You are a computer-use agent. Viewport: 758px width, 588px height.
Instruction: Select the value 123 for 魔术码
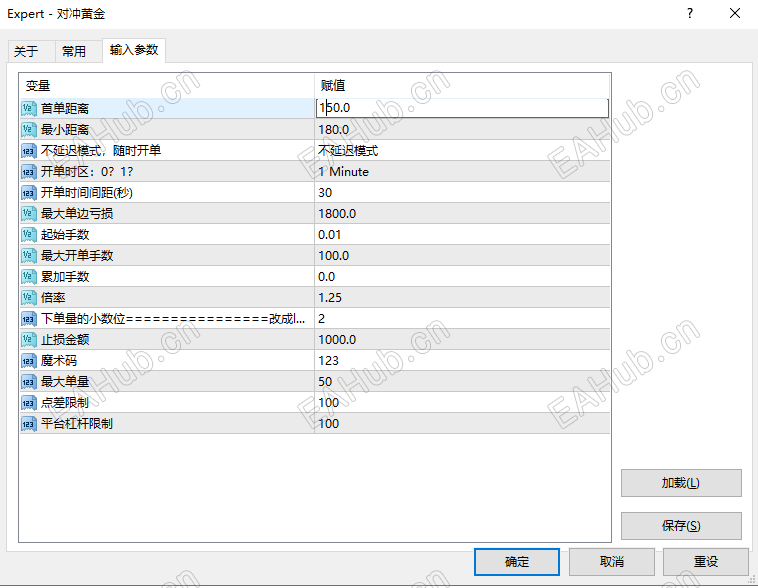328,361
